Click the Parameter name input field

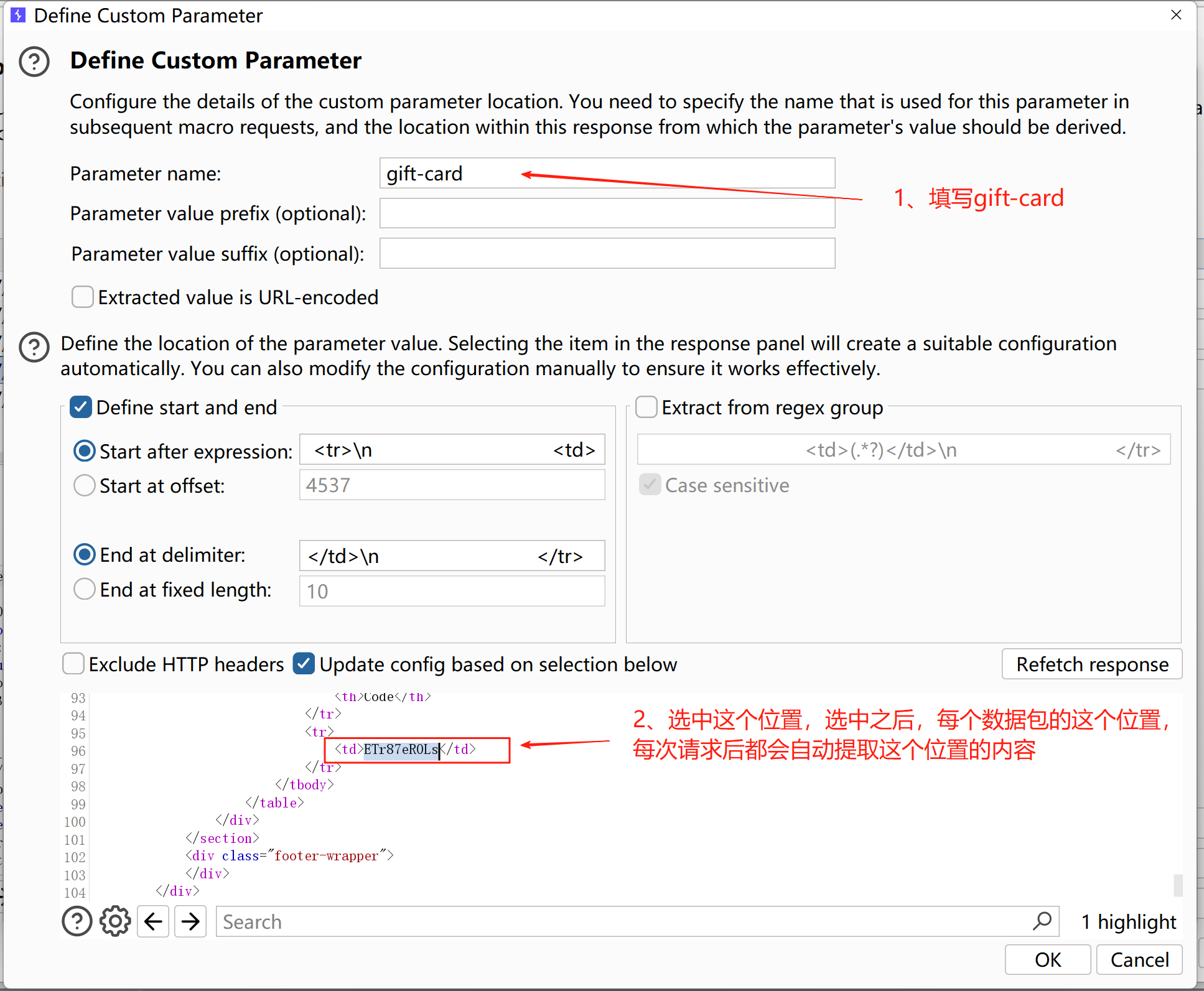607,174
